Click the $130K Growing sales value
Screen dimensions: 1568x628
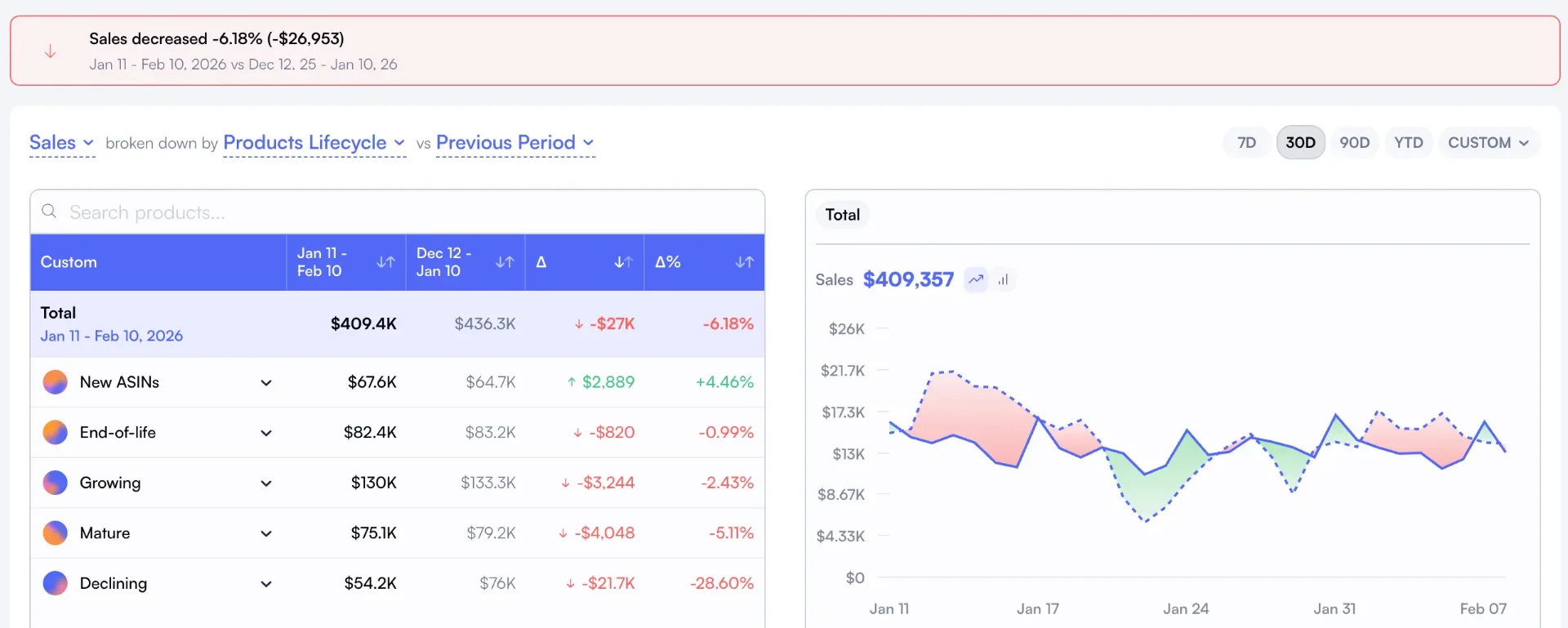(x=374, y=483)
